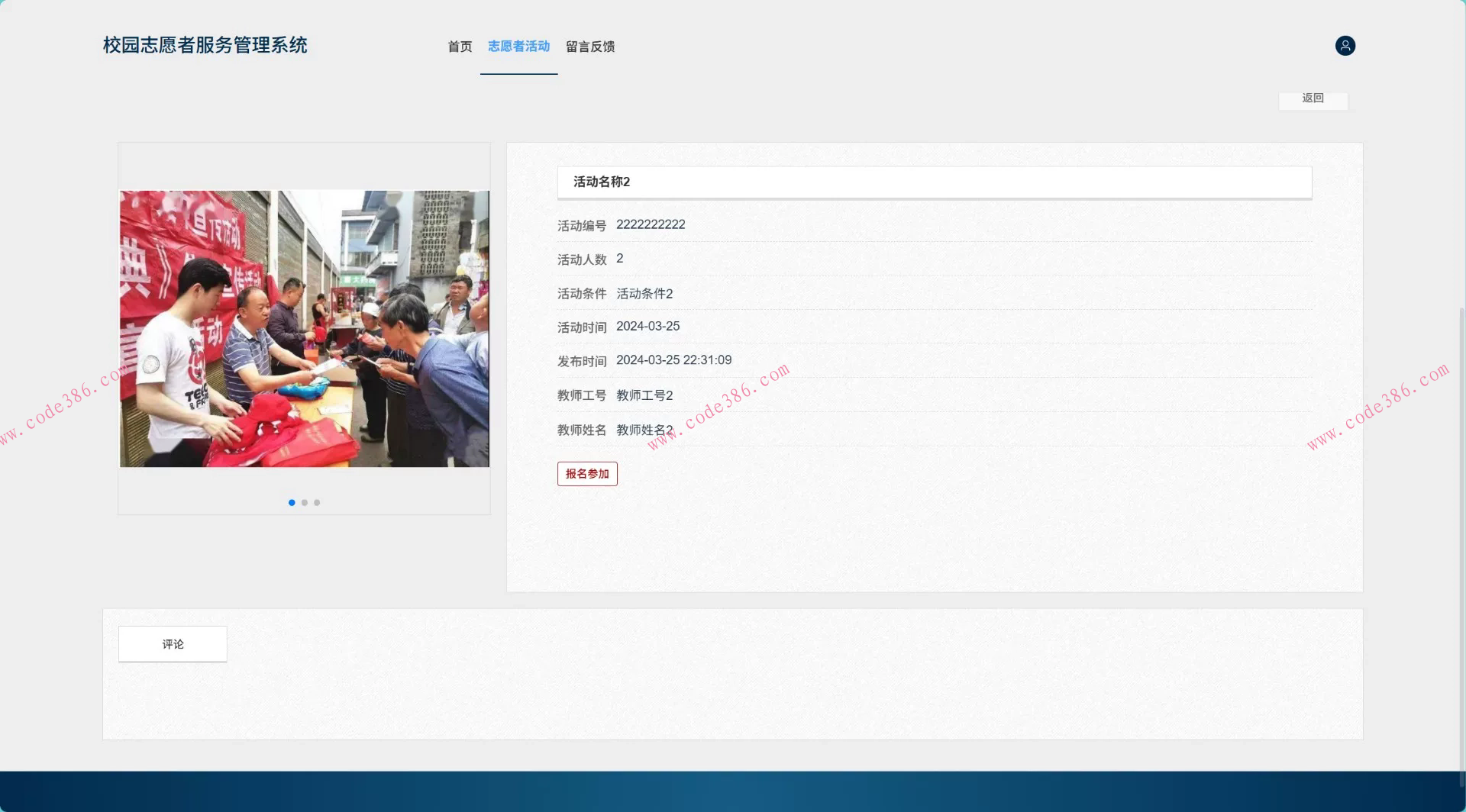This screenshot has height=812, width=1466.
Task: Select the third carousel indicator dot
Action: pyautogui.click(x=317, y=502)
